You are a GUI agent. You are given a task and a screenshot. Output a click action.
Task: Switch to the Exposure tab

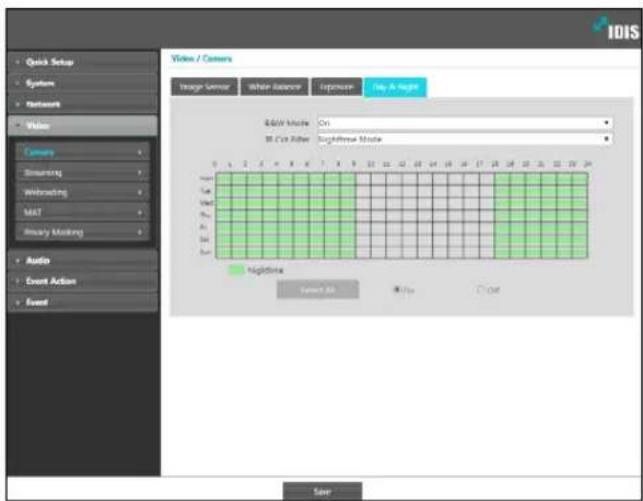pos(337,87)
